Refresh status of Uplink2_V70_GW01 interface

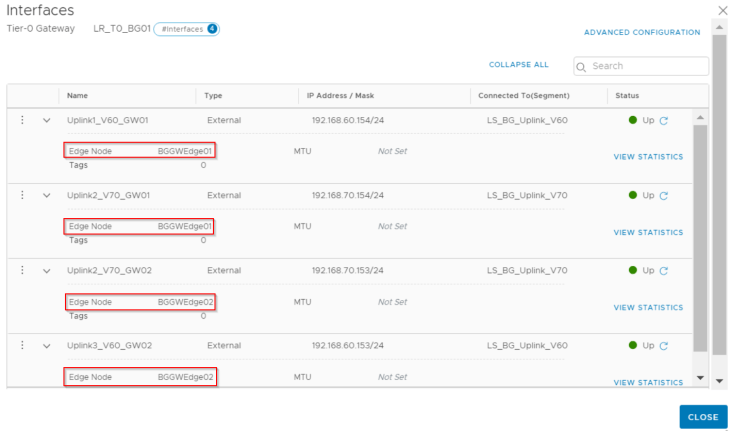tap(663, 195)
